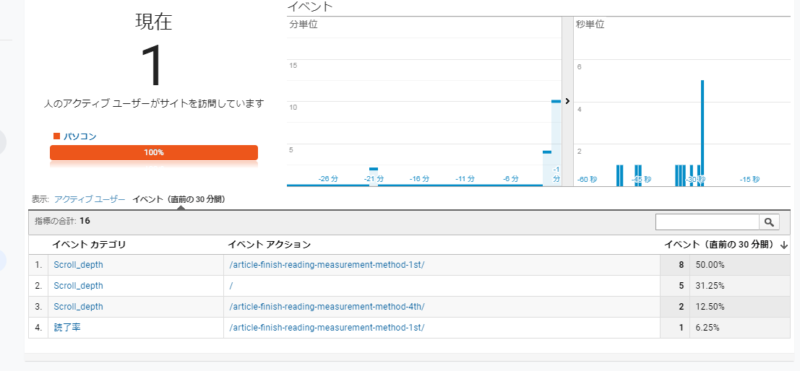Click the 31.25% value in row 2

pyautogui.click(x=709, y=286)
